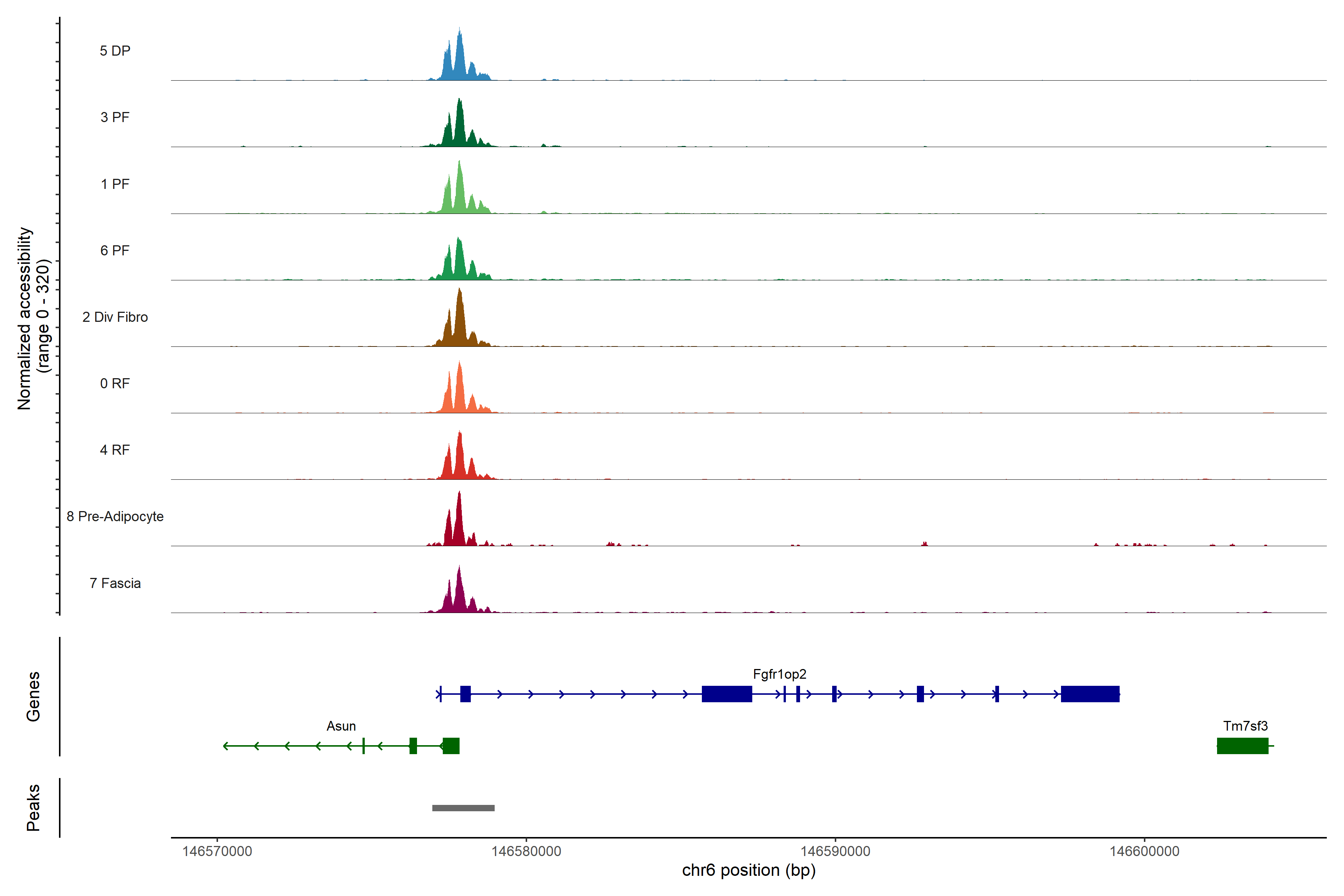Click the last Fgfr1op2 exon on right
The width and height of the screenshot is (1344, 896).
tap(1090, 694)
